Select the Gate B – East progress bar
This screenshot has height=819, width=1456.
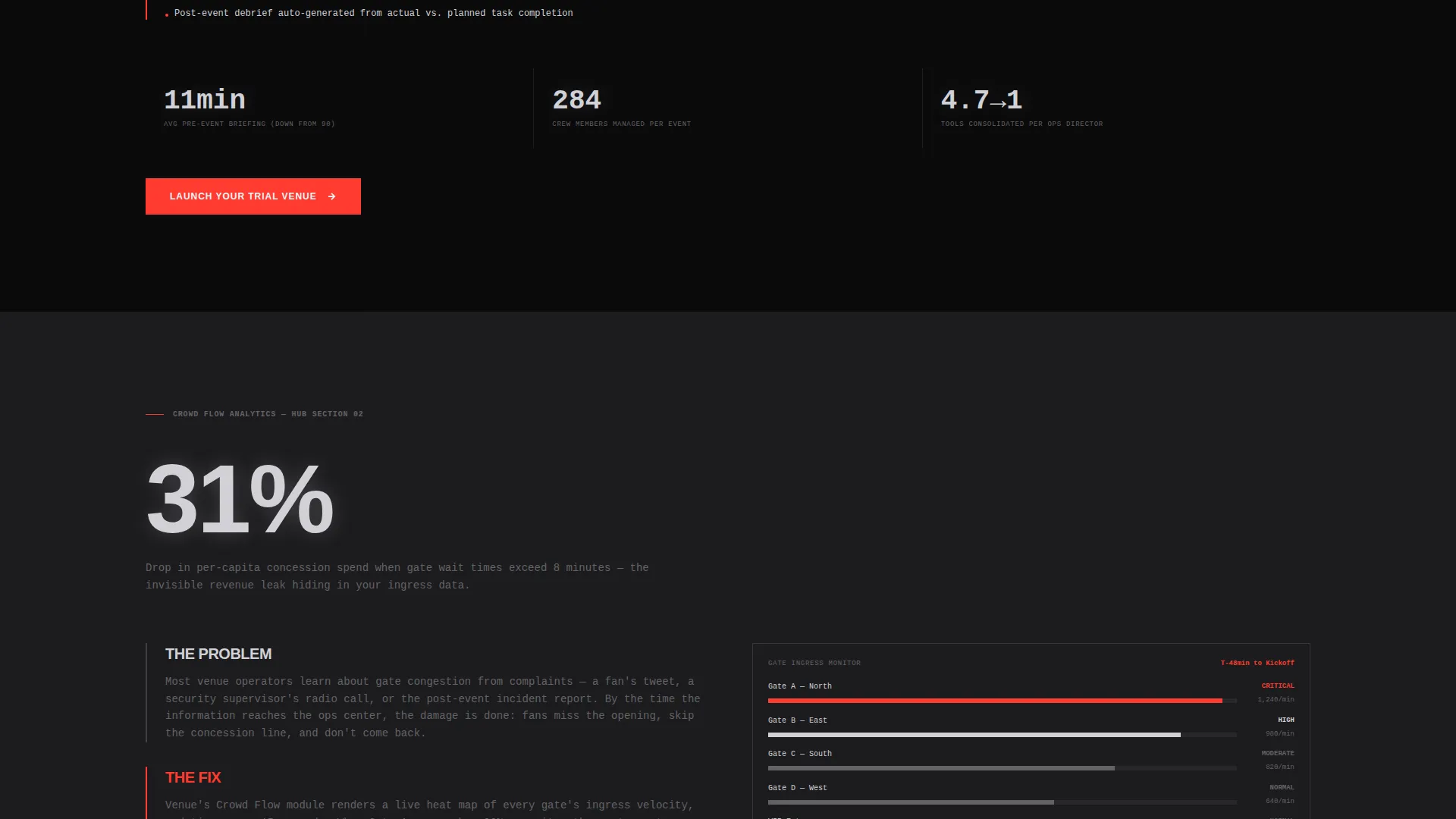pyautogui.click(x=1002, y=735)
